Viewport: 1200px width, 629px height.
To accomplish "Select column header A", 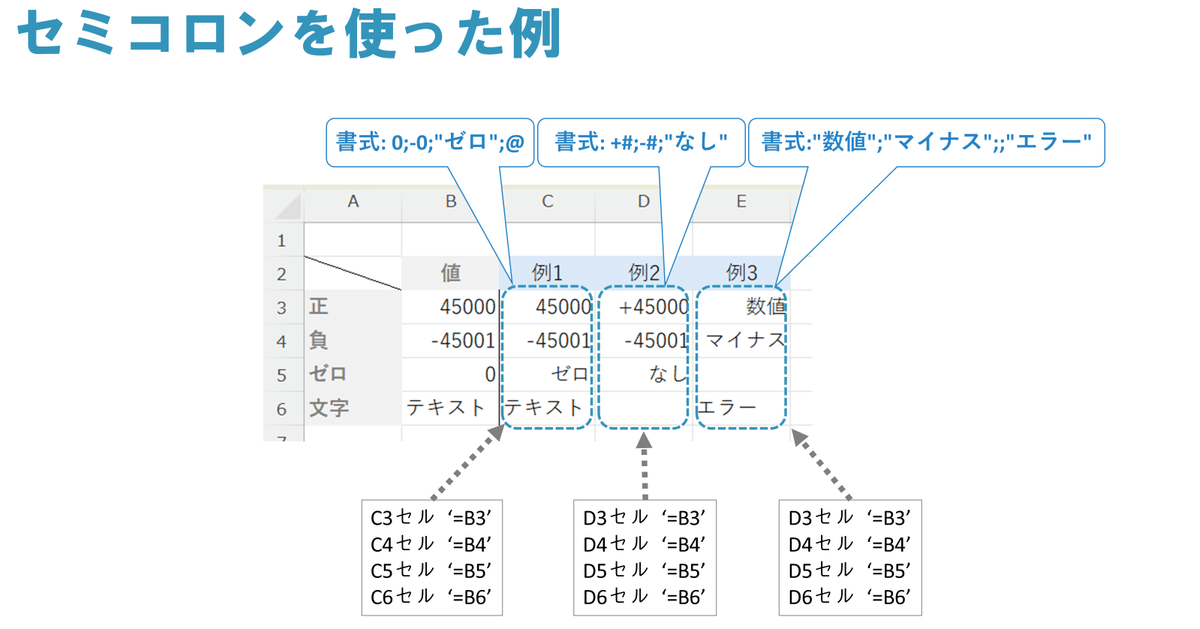I will (x=354, y=204).
